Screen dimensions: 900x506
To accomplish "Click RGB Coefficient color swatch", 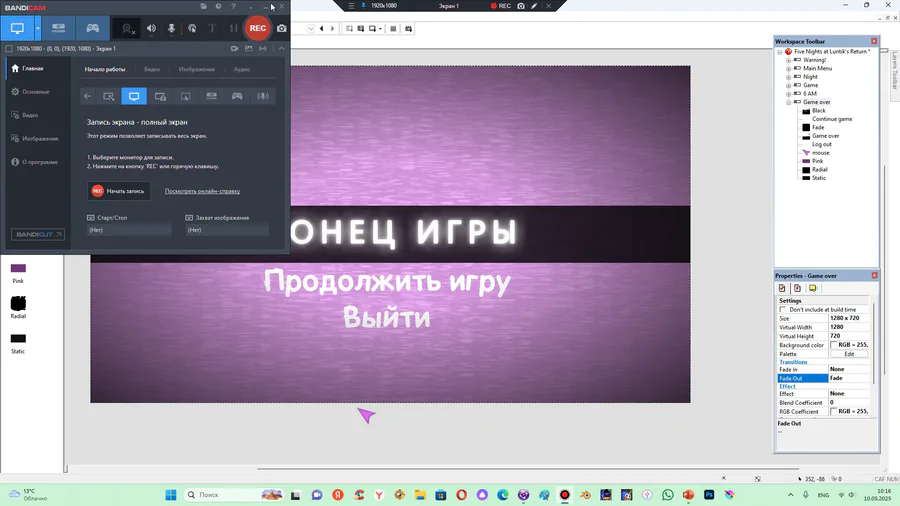I will click(833, 411).
